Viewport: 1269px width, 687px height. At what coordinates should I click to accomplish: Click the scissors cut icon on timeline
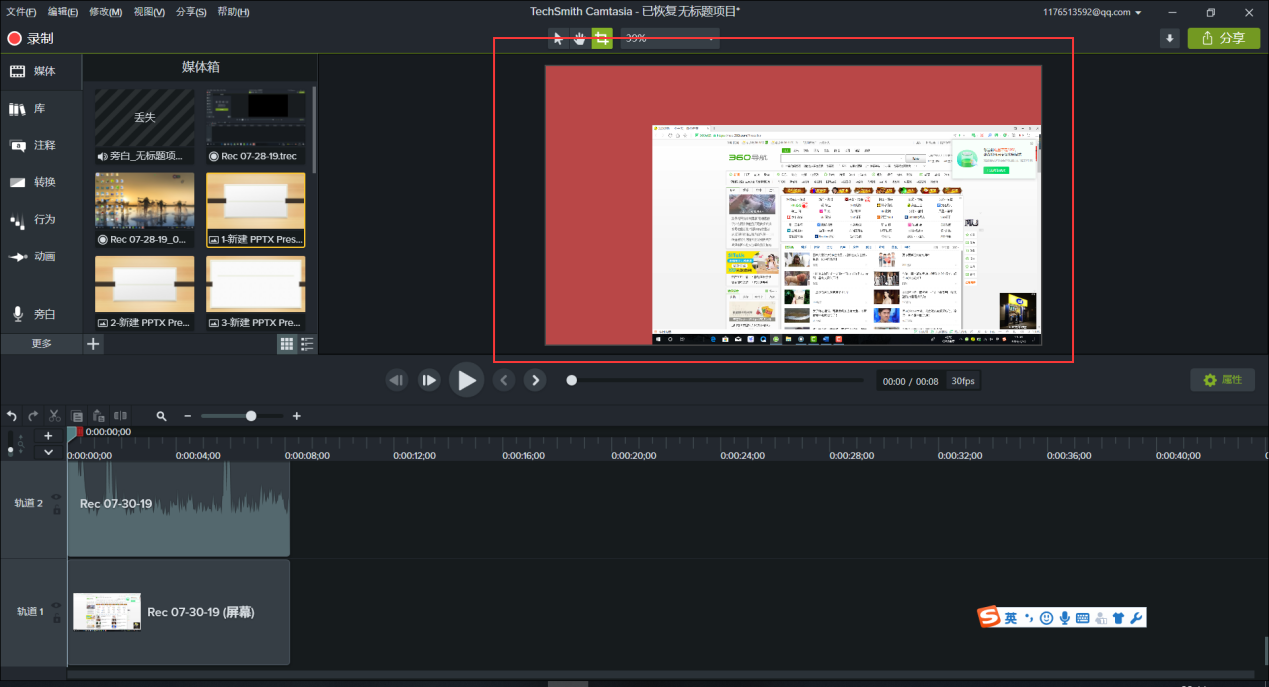(x=55, y=416)
